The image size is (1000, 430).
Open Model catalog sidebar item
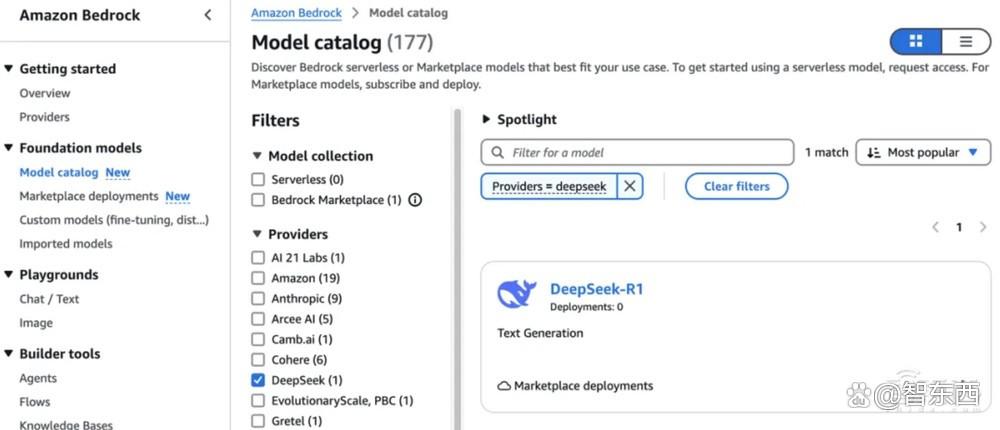point(59,172)
